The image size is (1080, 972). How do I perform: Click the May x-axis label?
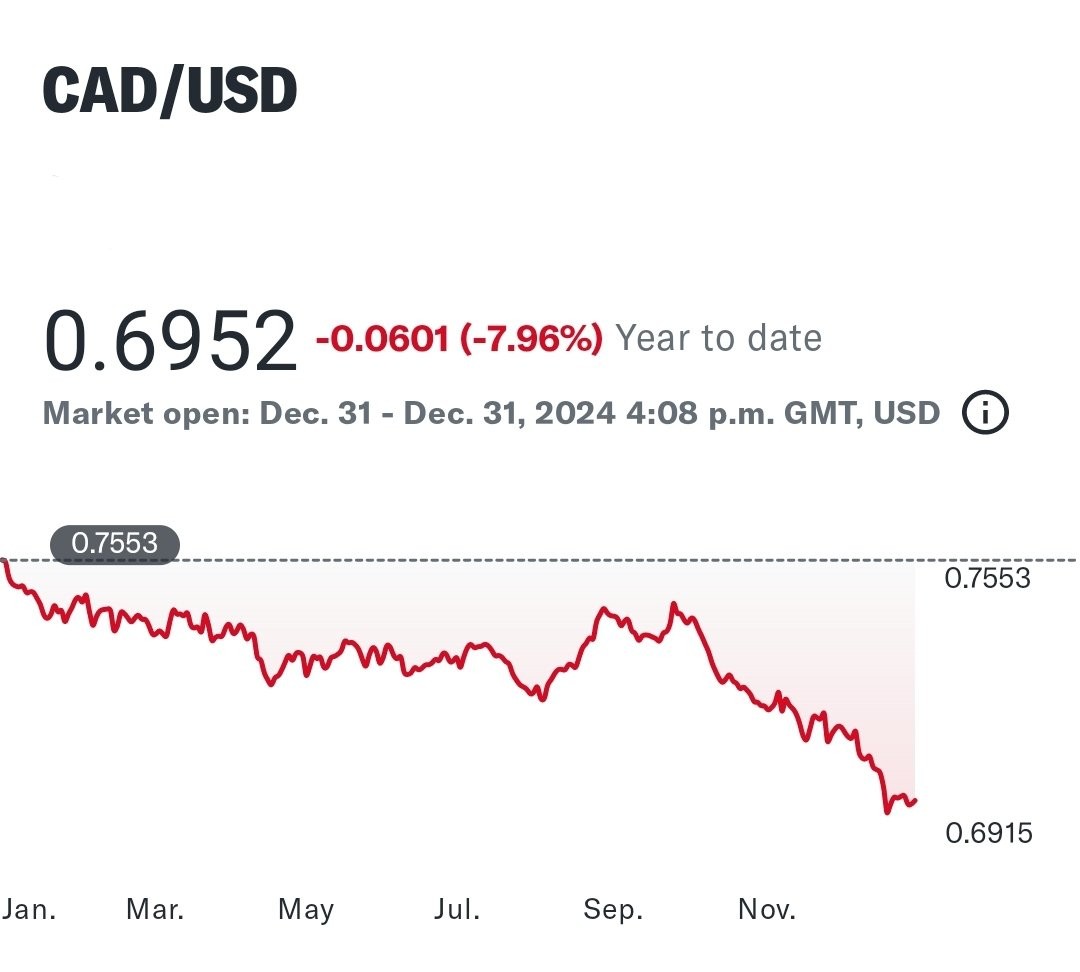(x=306, y=909)
